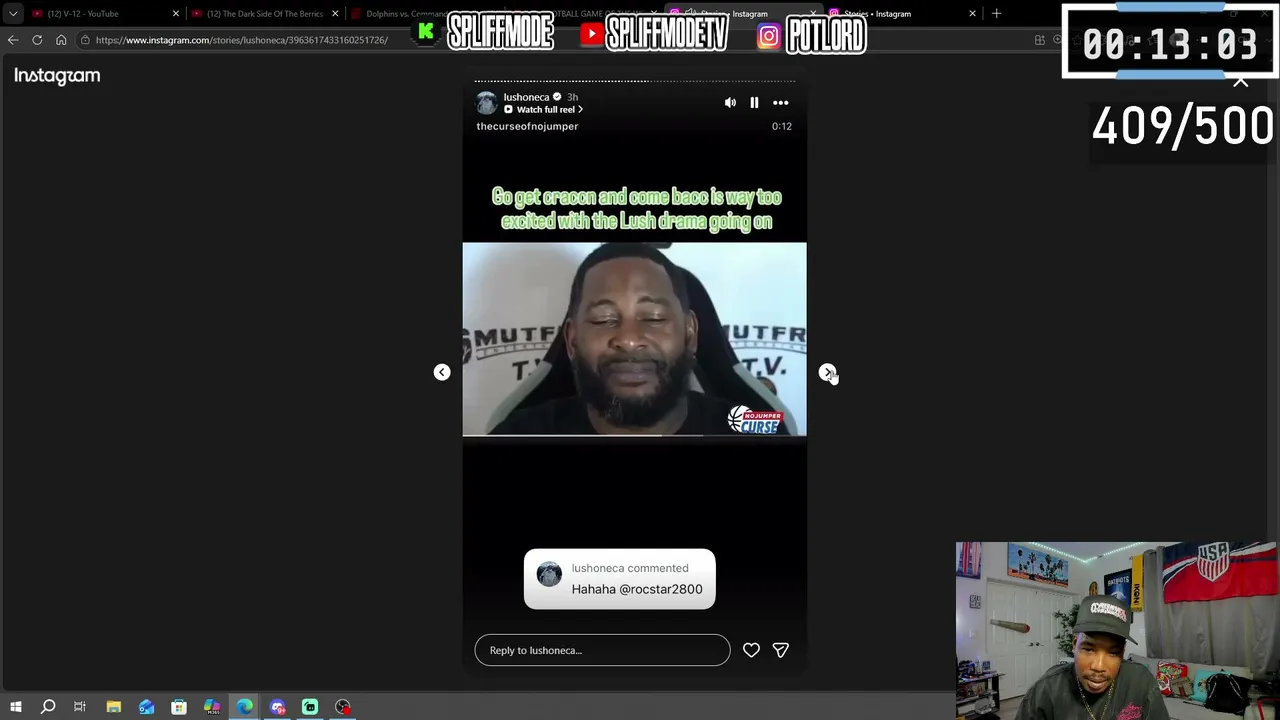Open the story's three-dot more options menu

pos(781,103)
